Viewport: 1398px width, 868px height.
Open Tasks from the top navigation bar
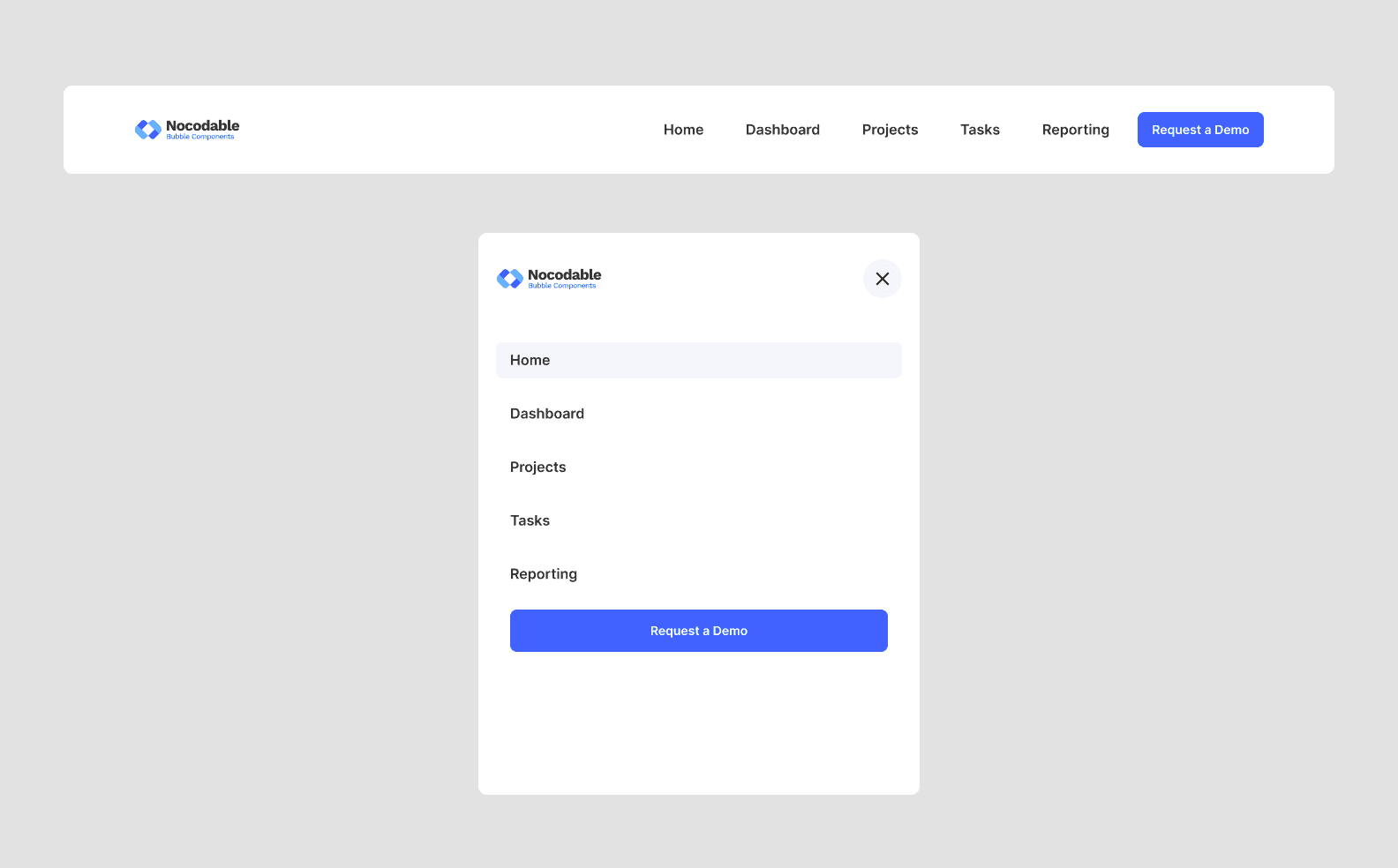pyautogui.click(x=981, y=130)
